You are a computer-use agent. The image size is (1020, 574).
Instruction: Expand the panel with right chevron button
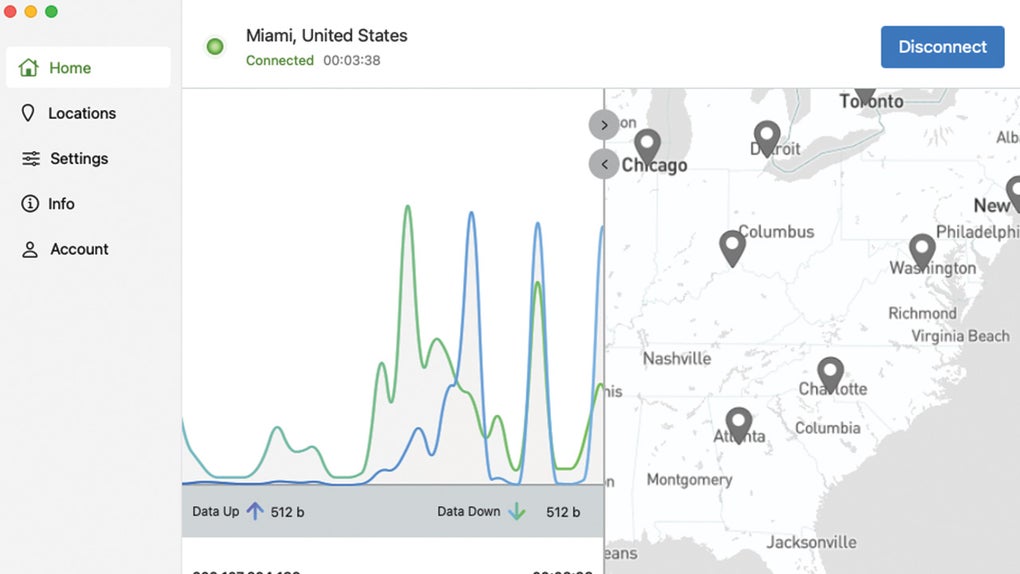pyautogui.click(x=604, y=125)
